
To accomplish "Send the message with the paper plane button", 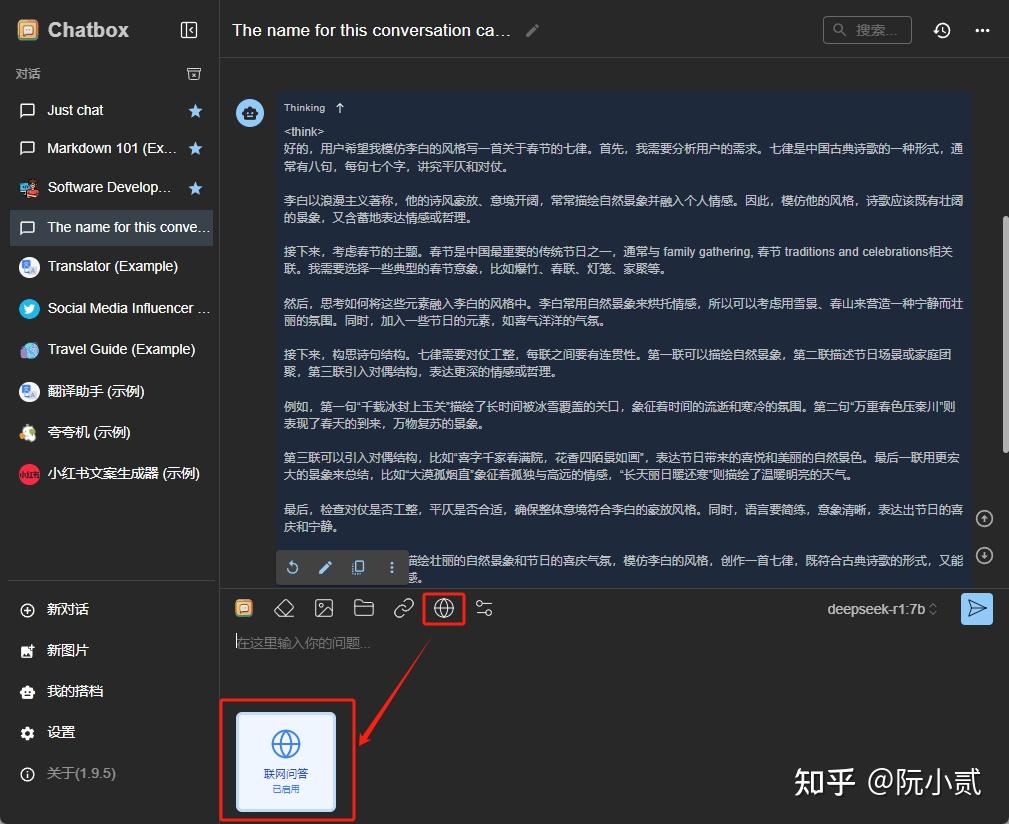I will (977, 608).
